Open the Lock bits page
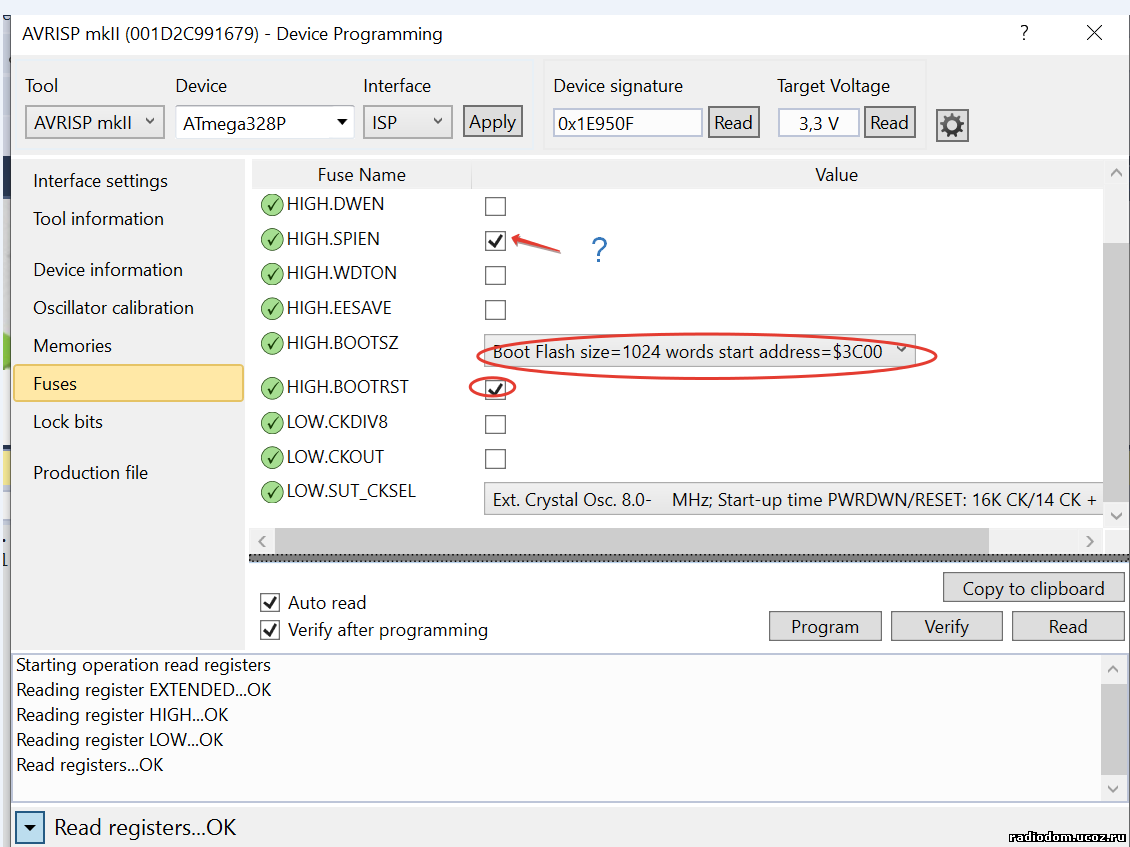 pos(68,422)
